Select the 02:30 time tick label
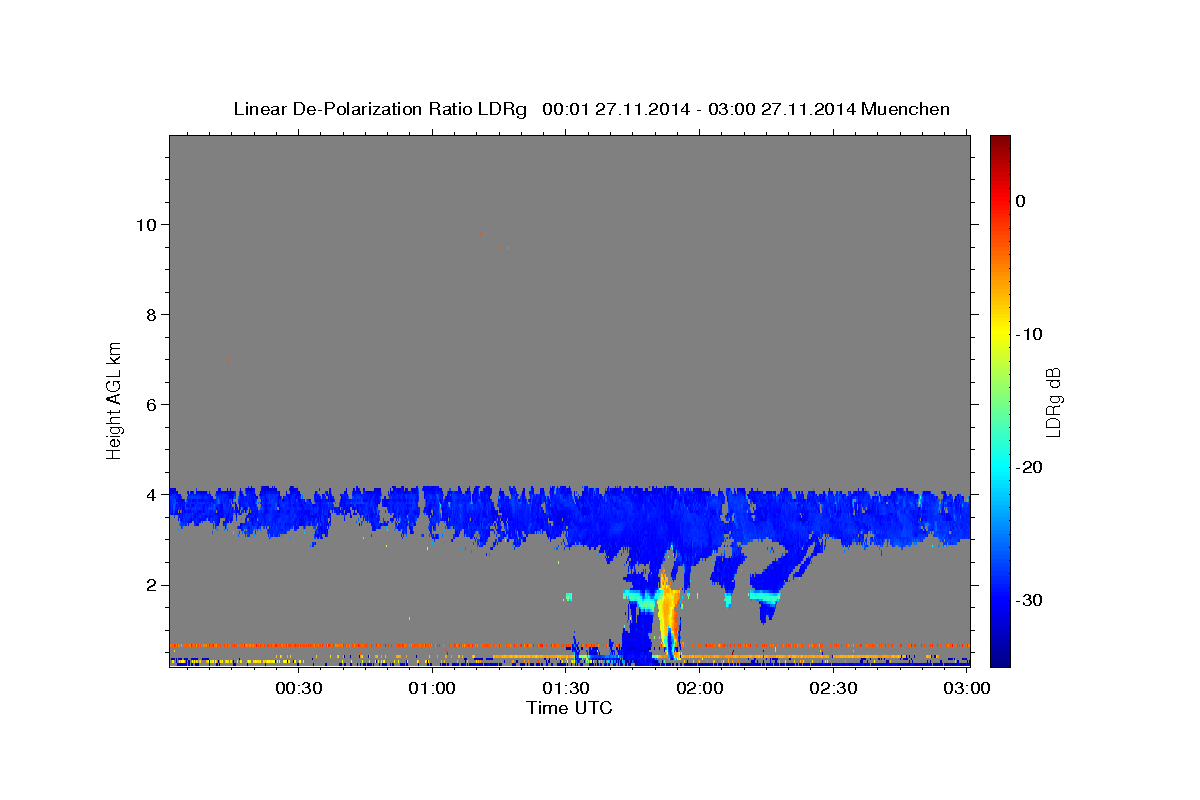Image resolution: width=1200 pixels, height=800 pixels. 833,688
